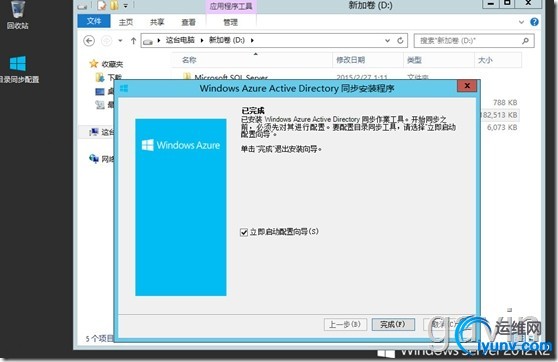Go up one folder level in Explorer
Image resolution: width=558 pixels, height=362 pixels.
click(x=133, y=41)
